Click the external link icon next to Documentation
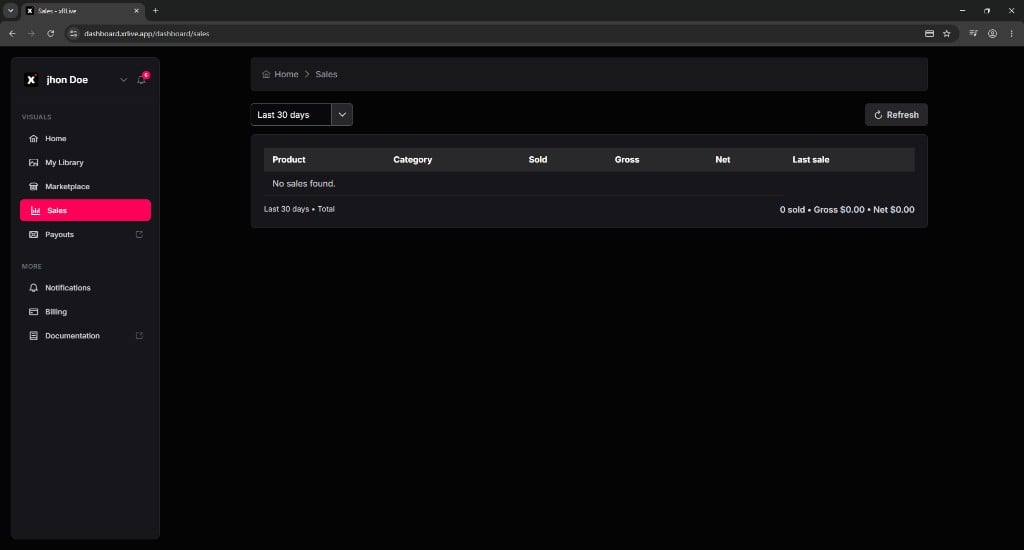The width and height of the screenshot is (1024, 550). point(139,336)
